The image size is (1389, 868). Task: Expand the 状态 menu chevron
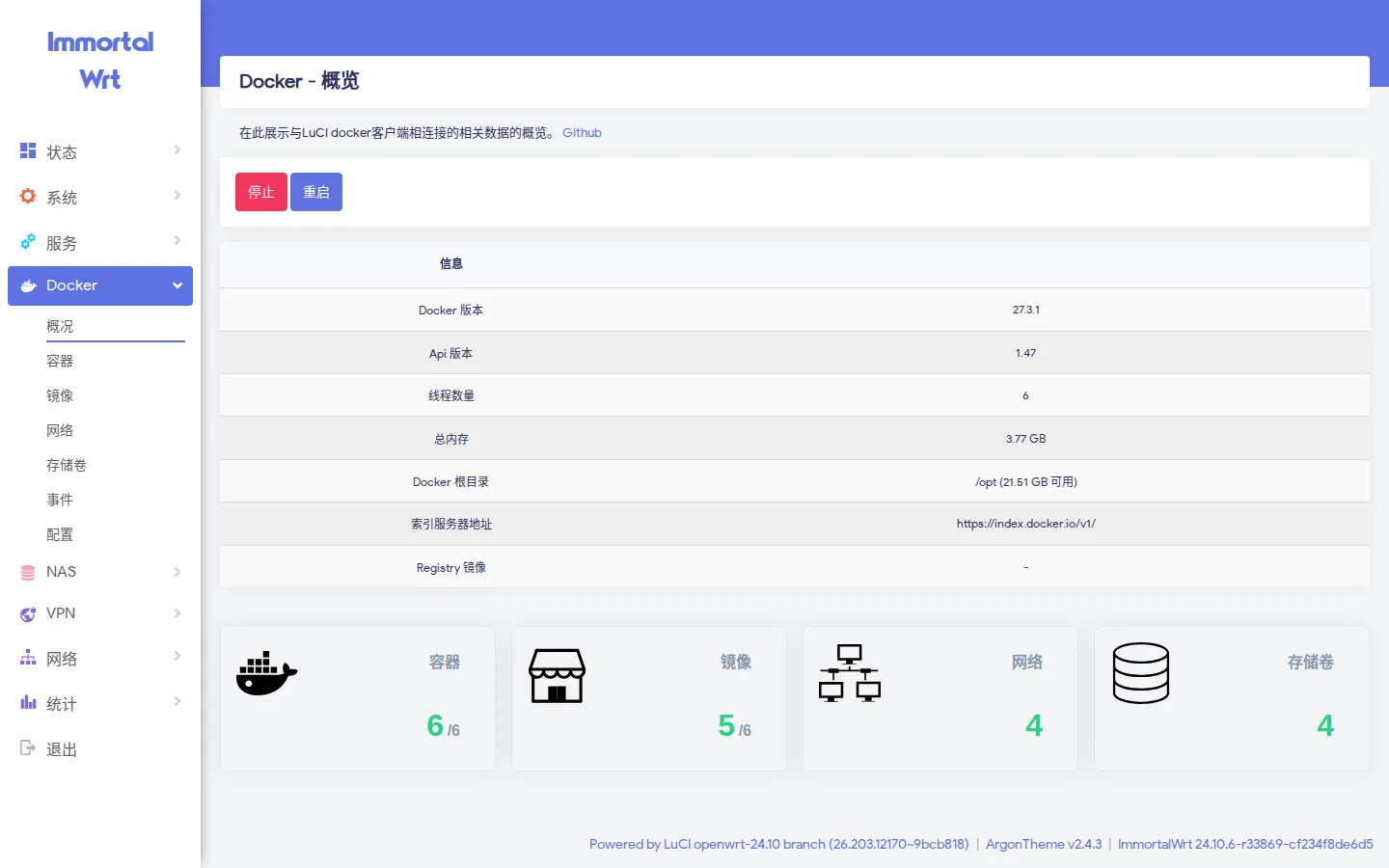(x=177, y=149)
